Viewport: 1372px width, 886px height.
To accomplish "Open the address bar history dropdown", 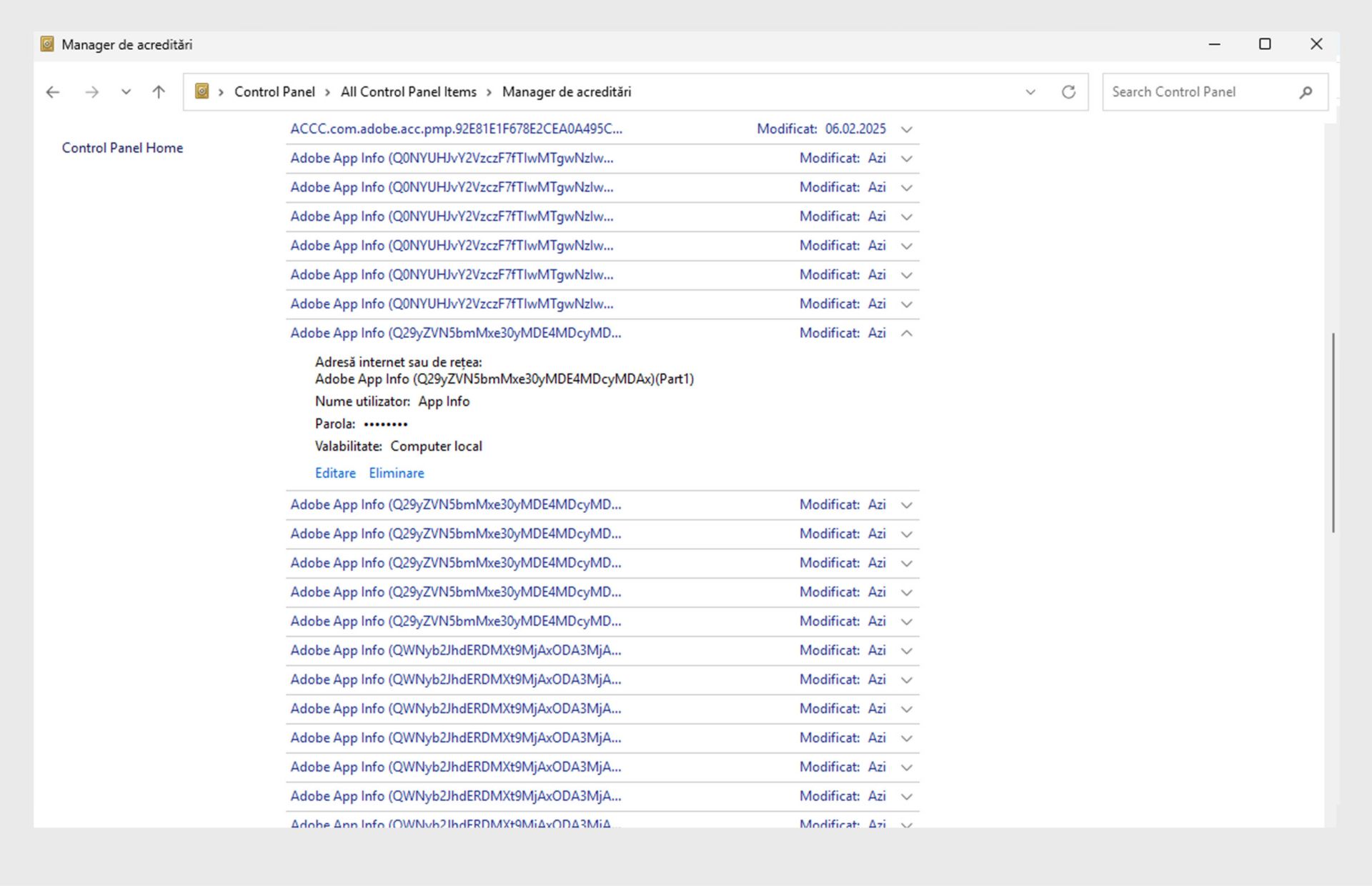I will [x=1030, y=92].
